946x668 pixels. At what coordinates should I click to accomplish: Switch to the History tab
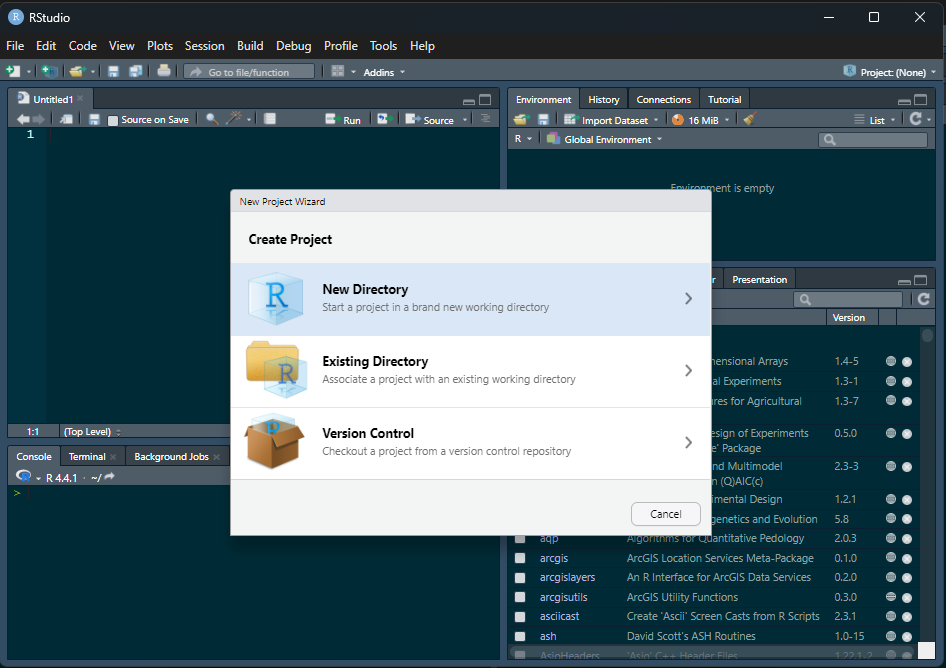click(603, 99)
